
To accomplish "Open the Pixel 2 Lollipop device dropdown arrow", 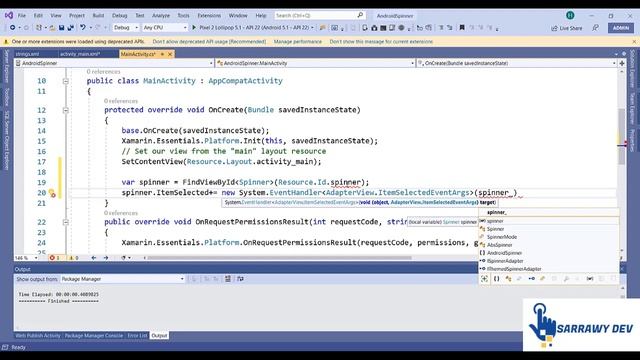I will click(312, 28).
